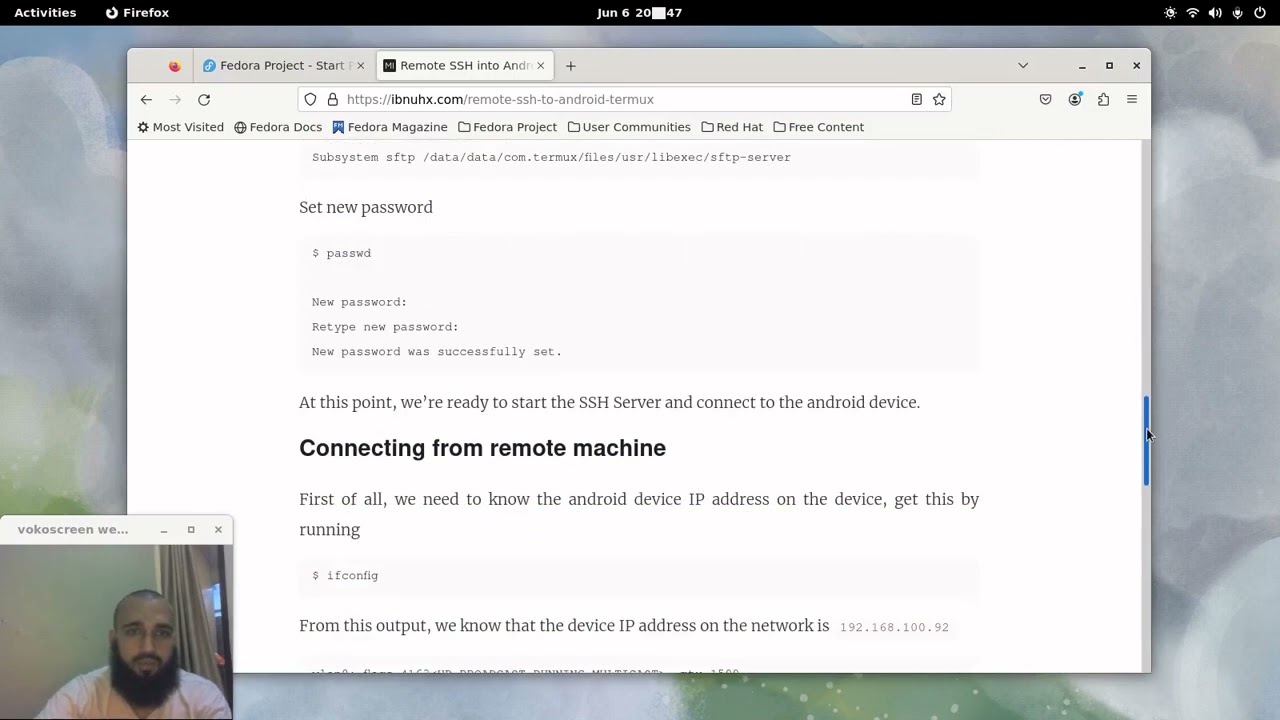Click the 'Set new password' text

(x=366, y=207)
